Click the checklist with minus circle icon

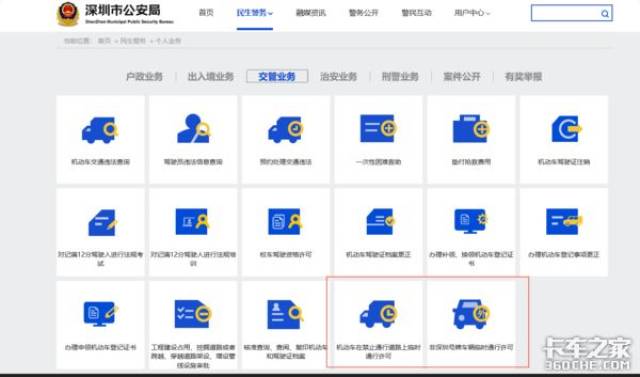point(193,314)
